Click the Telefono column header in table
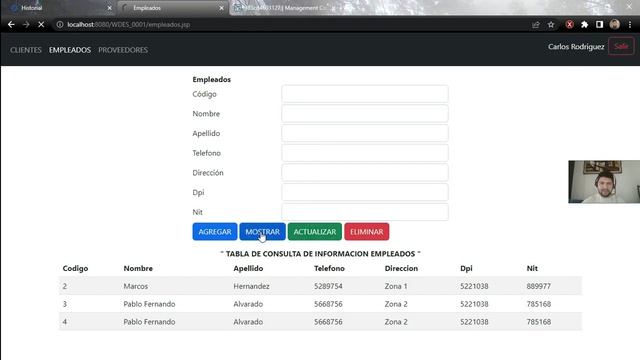 pos(329,268)
